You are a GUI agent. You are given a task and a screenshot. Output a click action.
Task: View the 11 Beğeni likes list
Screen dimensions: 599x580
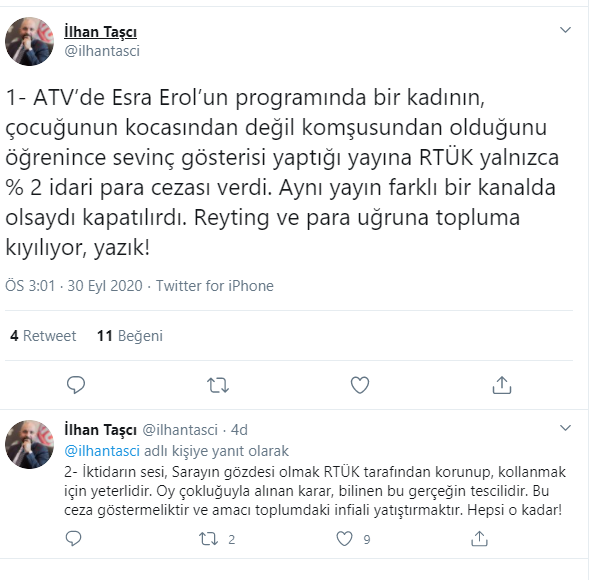pos(130,336)
